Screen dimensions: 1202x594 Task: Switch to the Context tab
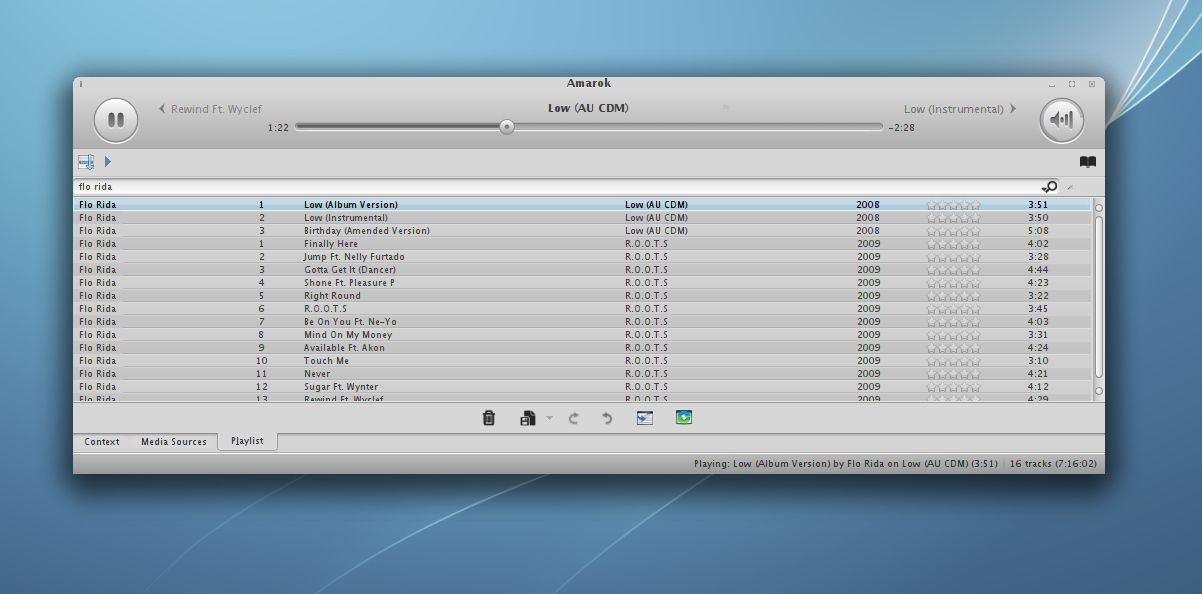point(102,442)
